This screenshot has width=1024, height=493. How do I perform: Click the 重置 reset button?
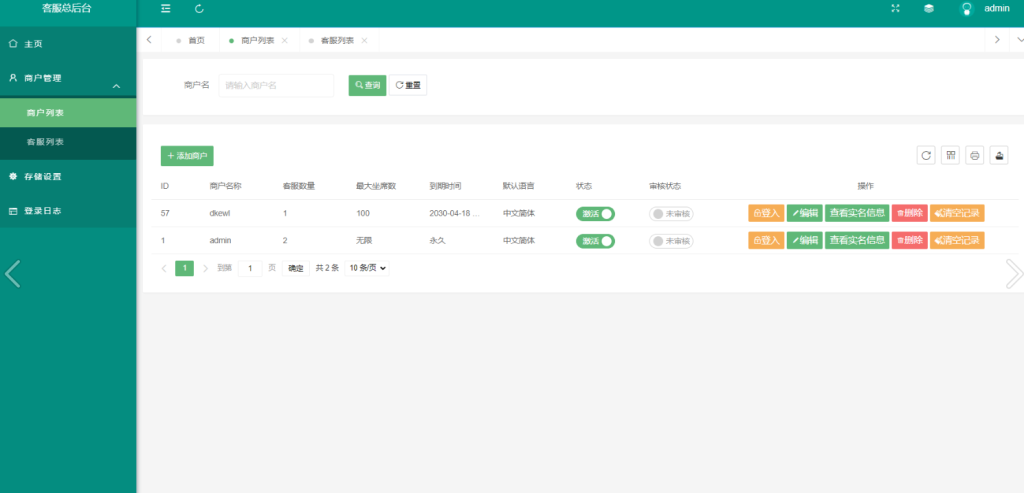point(408,85)
